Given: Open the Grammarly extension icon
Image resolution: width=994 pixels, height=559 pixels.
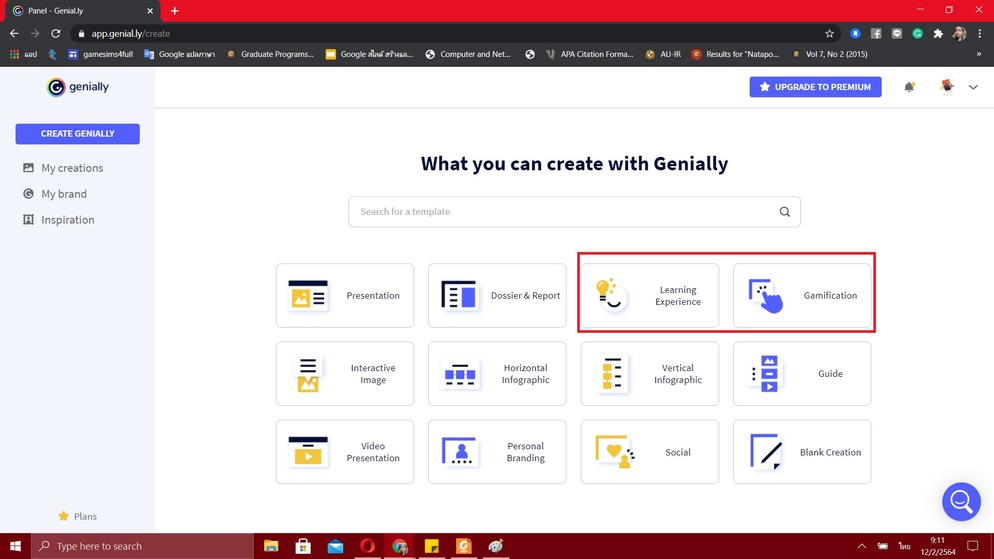Looking at the screenshot, I should click(x=917, y=34).
